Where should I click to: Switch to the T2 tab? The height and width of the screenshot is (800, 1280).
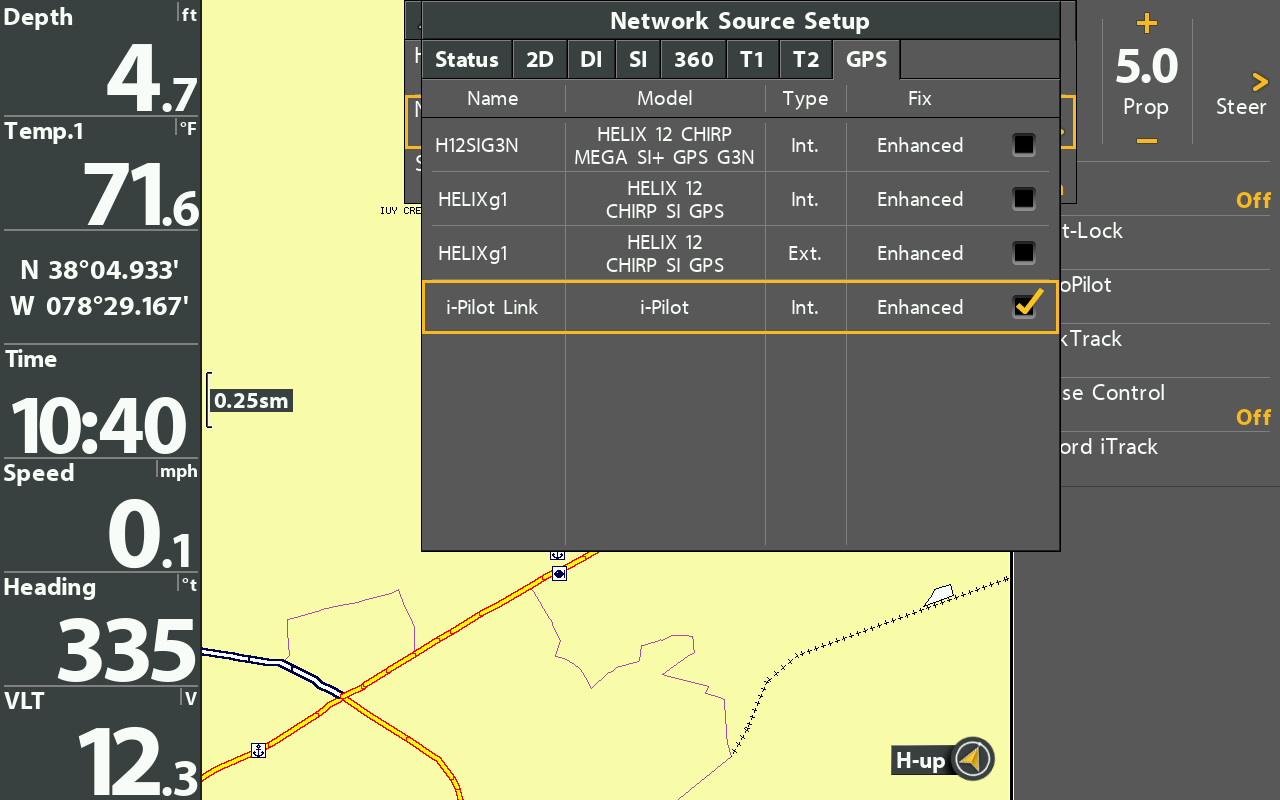[x=806, y=60]
